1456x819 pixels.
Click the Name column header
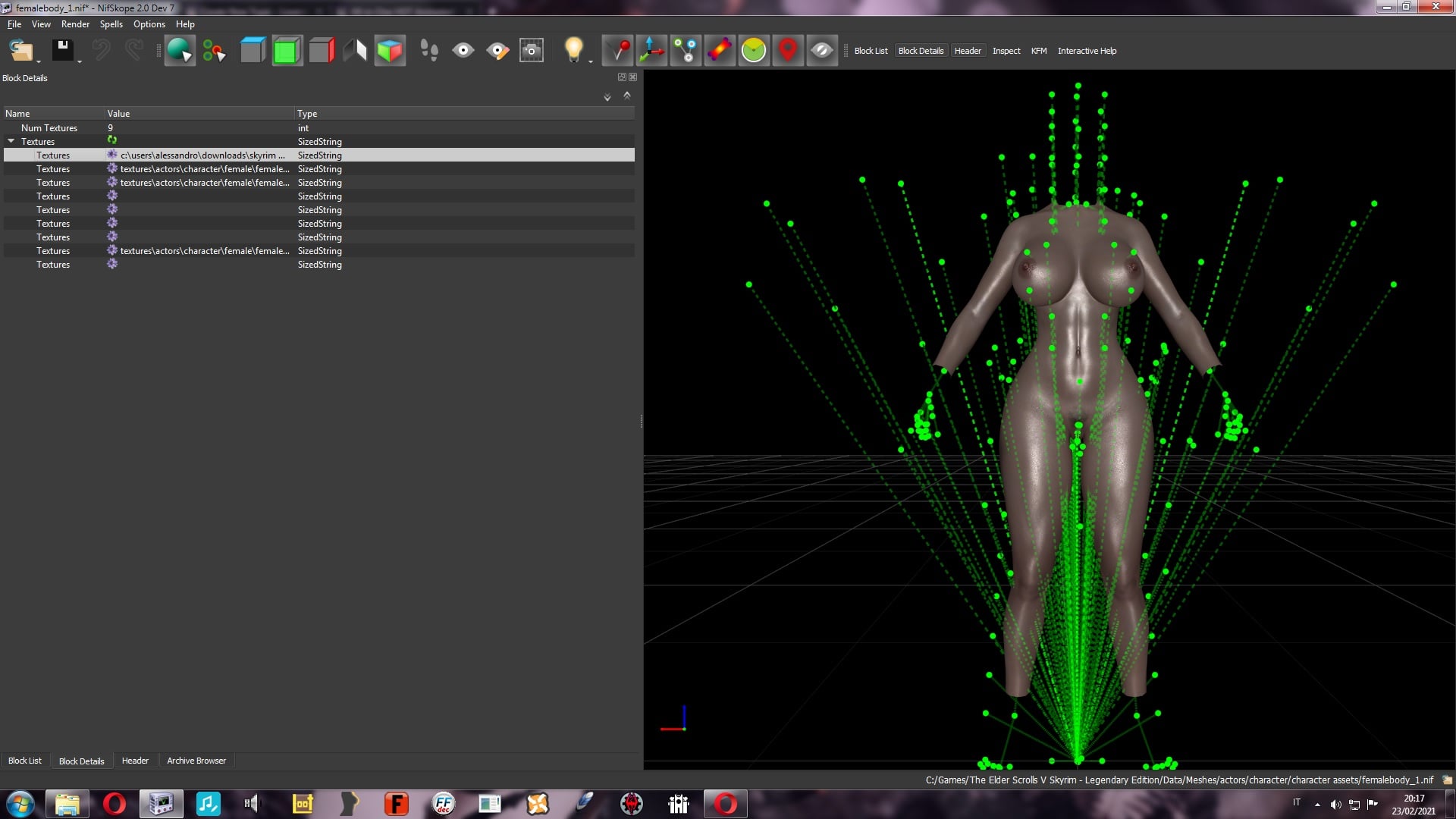pyautogui.click(x=54, y=114)
